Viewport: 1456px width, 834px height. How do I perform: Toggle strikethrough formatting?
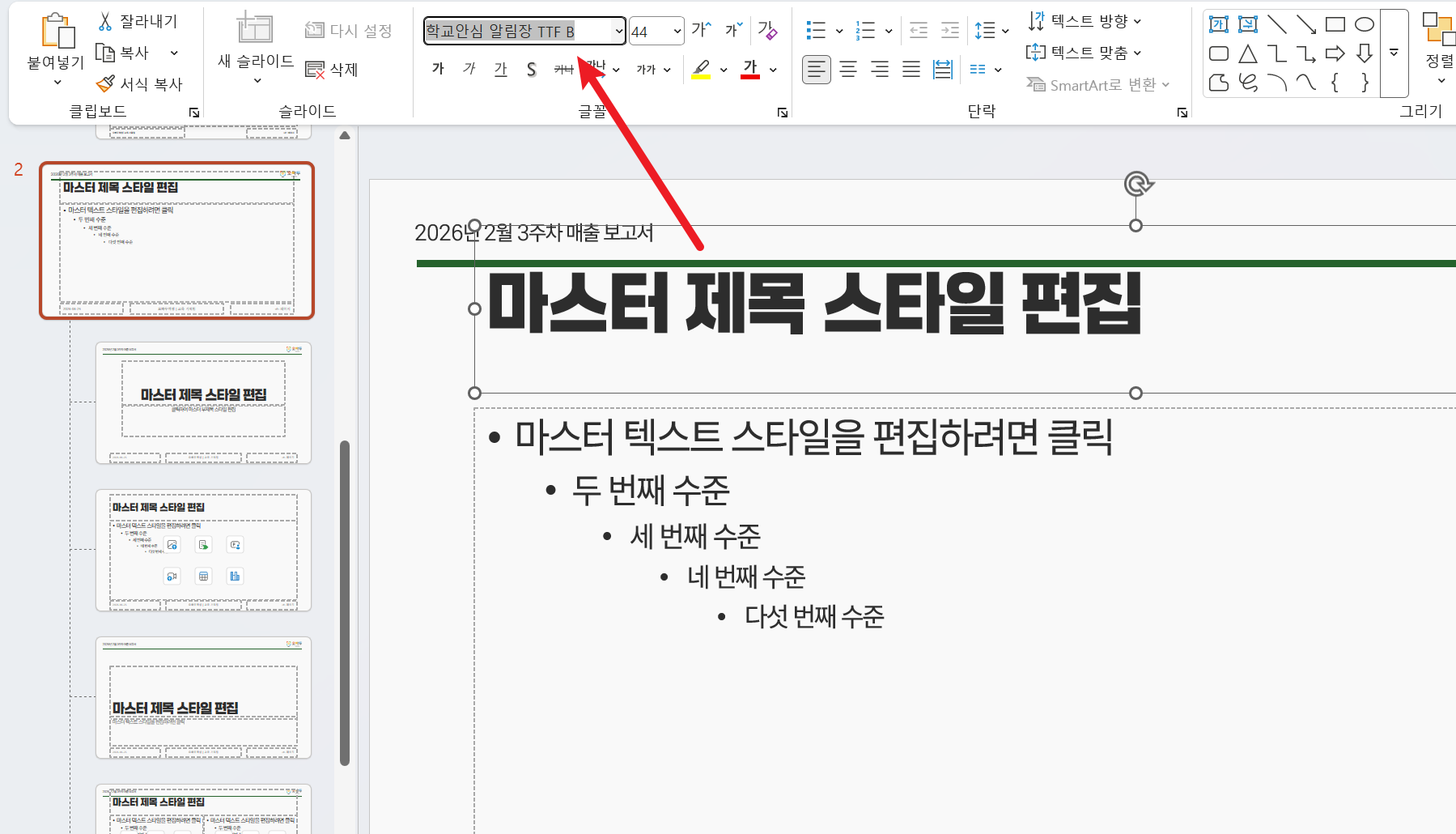pos(563,69)
